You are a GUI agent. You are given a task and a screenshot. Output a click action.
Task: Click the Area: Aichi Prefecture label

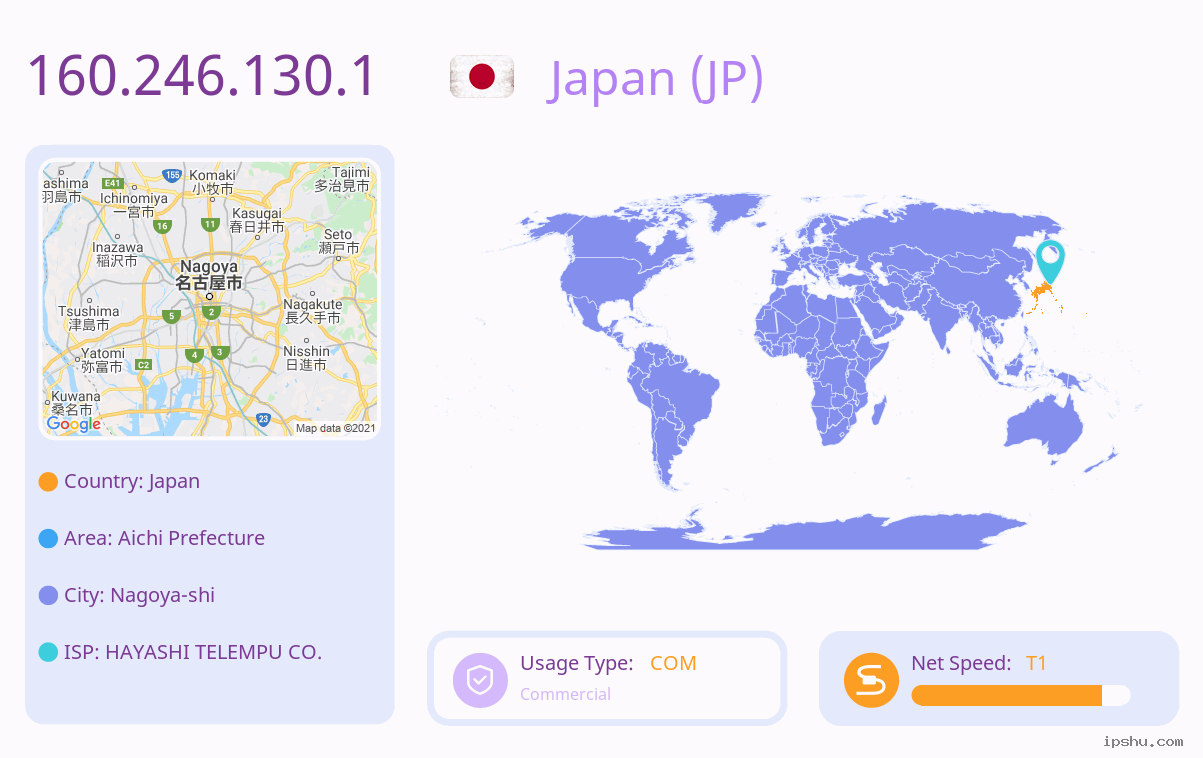point(164,538)
